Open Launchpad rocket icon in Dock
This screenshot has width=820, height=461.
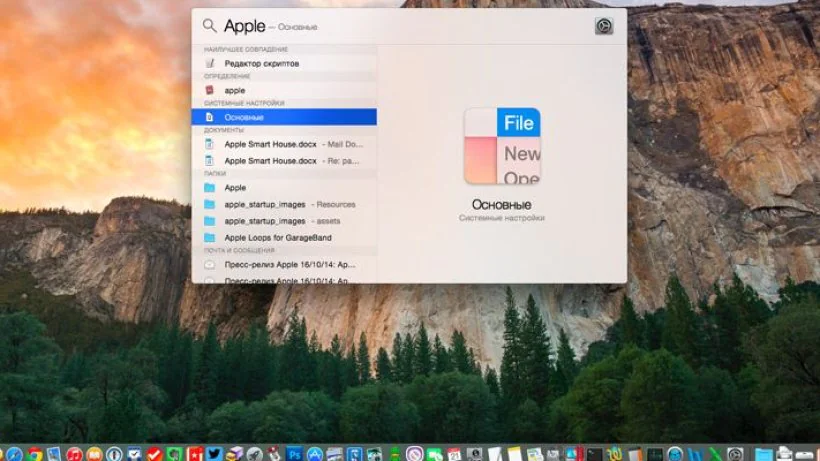click(255, 454)
